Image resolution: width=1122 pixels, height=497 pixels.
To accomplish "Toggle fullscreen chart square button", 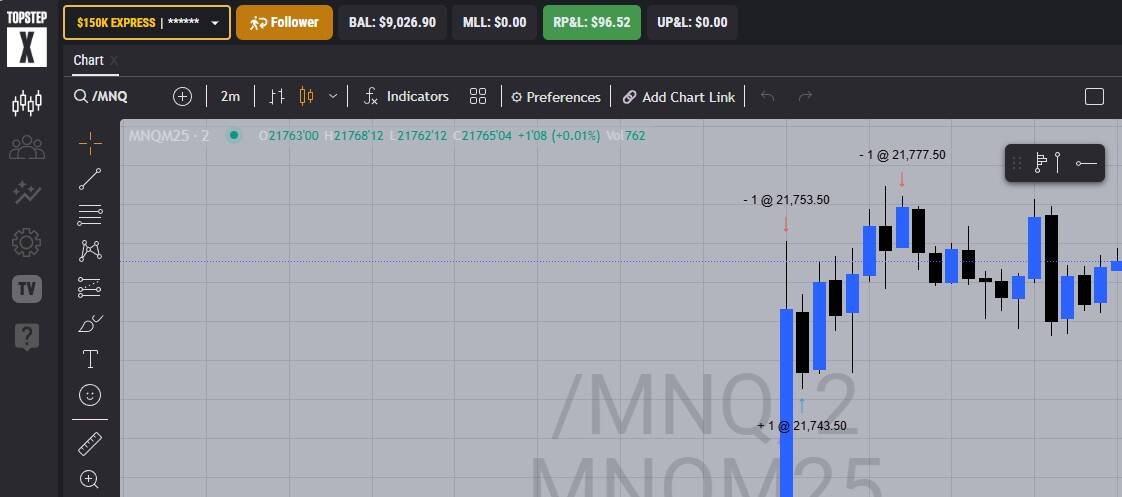I will tap(1094, 97).
